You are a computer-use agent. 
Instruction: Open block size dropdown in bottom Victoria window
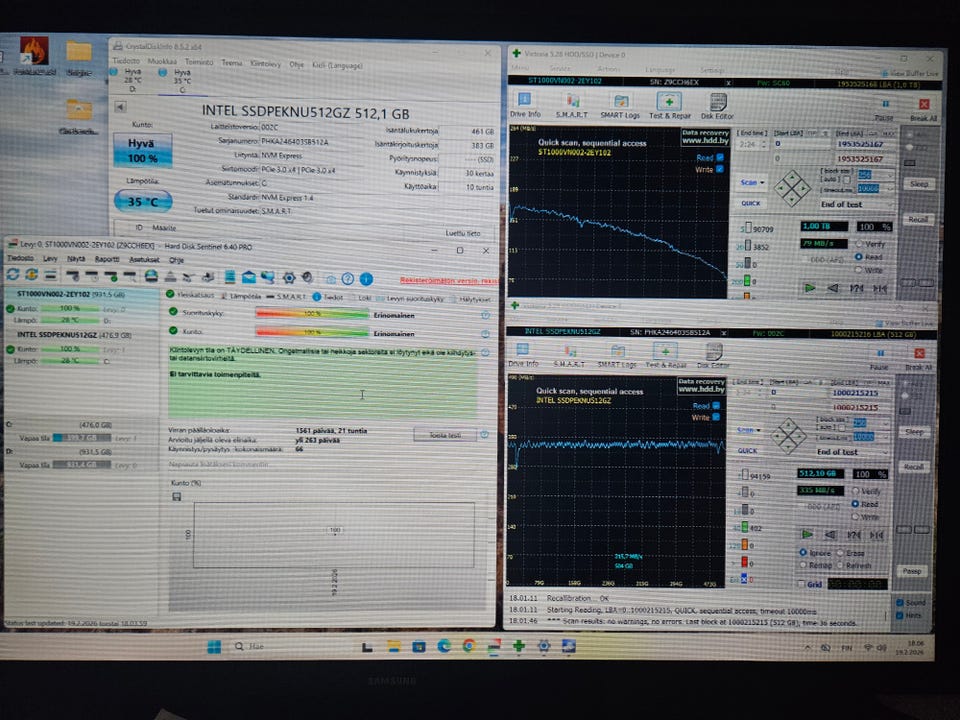[871, 422]
